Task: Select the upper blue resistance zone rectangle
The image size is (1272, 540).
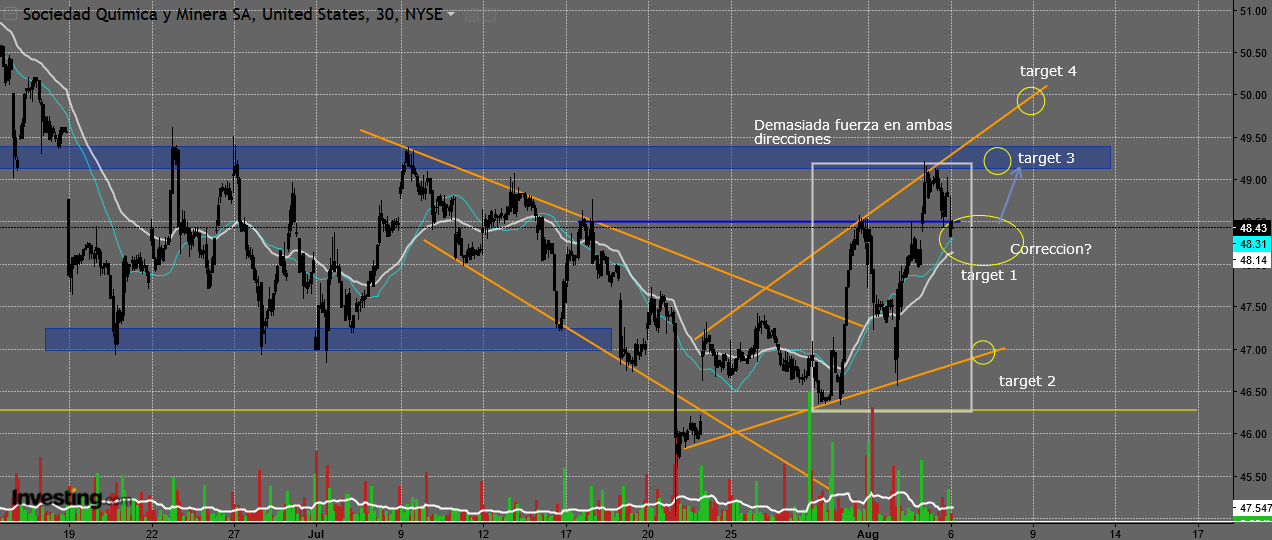Action: pos(556,157)
